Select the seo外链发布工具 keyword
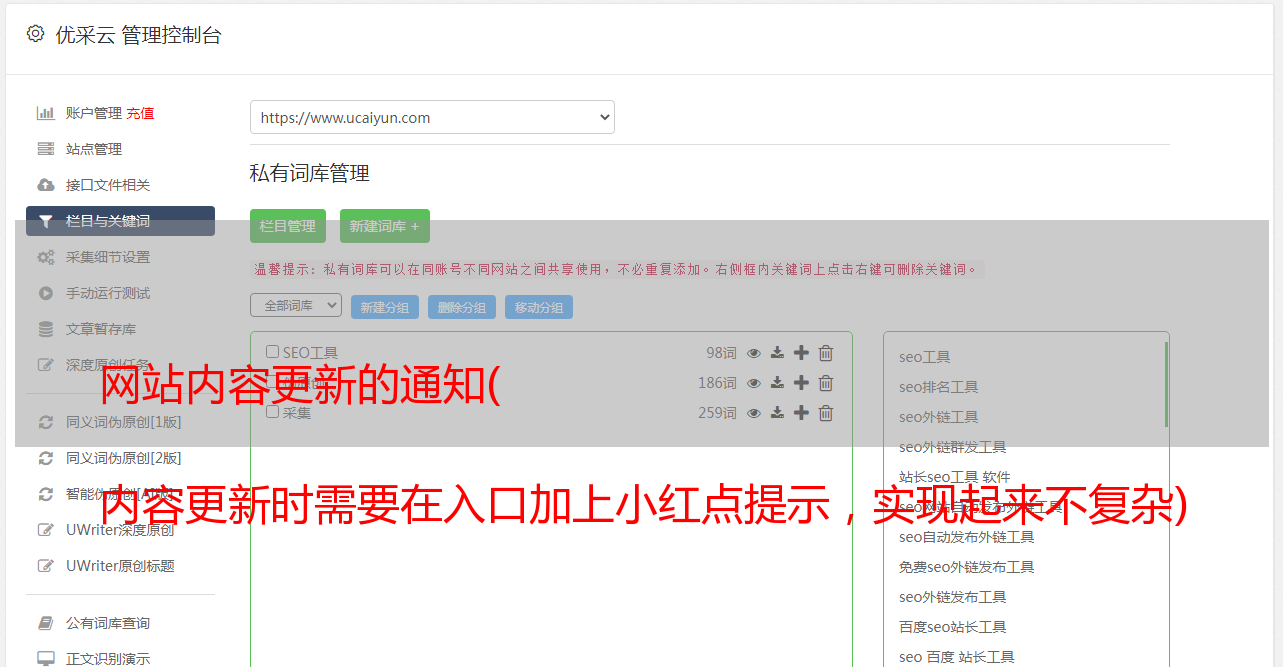Image resolution: width=1283 pixels, height=667 pixels. [953, 597]
